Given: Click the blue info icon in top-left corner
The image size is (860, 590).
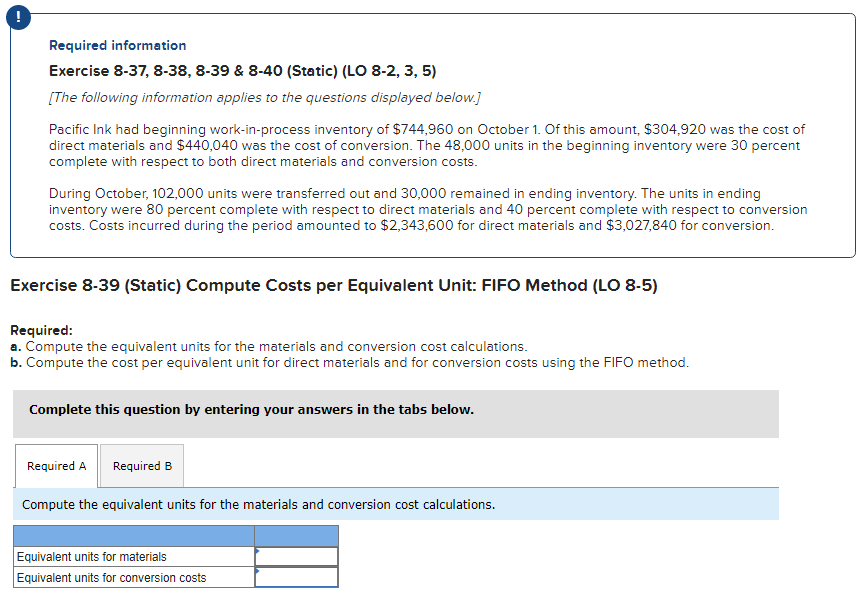Looking at the screenshot, I should point(18,17).
